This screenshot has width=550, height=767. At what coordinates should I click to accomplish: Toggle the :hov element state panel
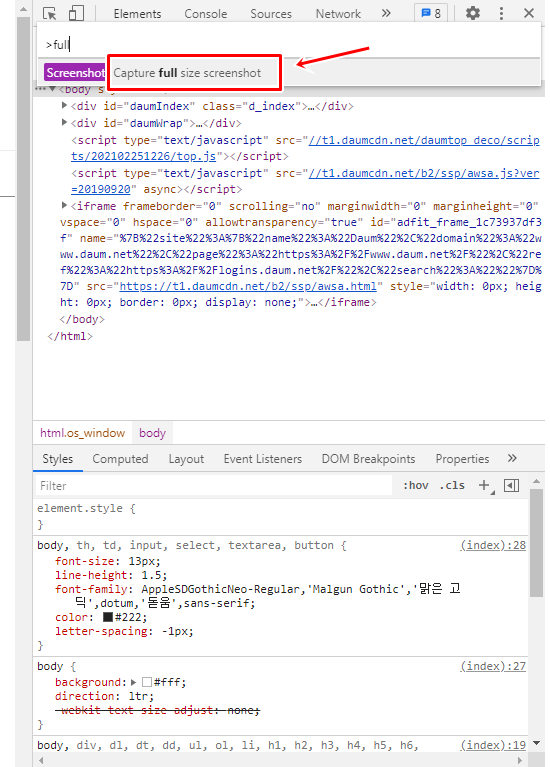point(416,486)
